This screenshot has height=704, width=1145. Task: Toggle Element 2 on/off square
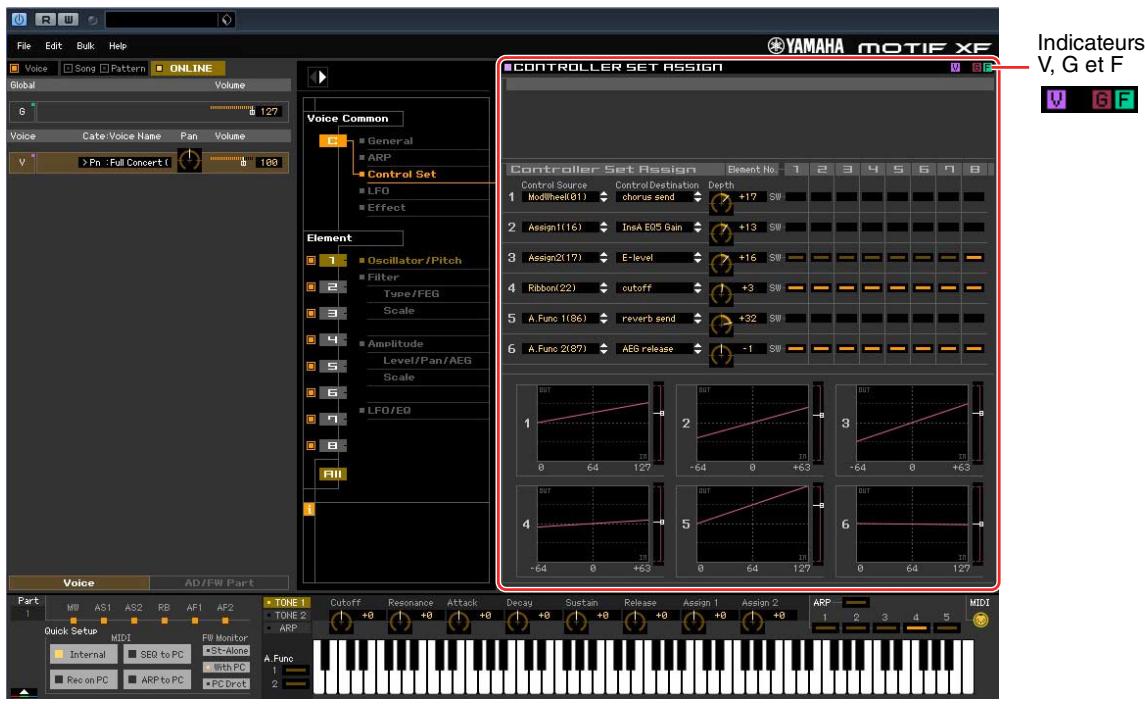[x=311, y=287]
